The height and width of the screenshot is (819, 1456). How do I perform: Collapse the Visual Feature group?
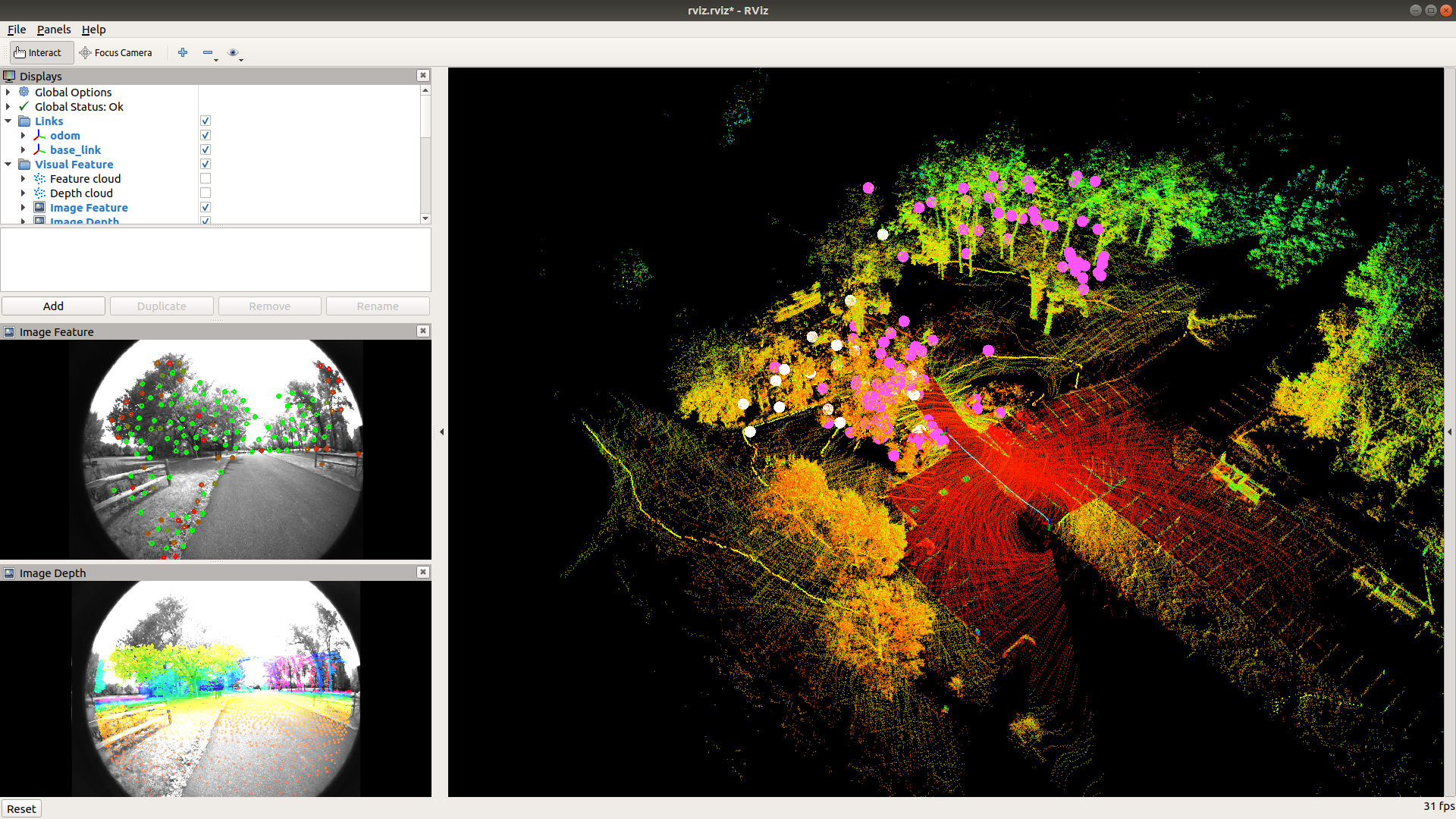pos(8,165)
